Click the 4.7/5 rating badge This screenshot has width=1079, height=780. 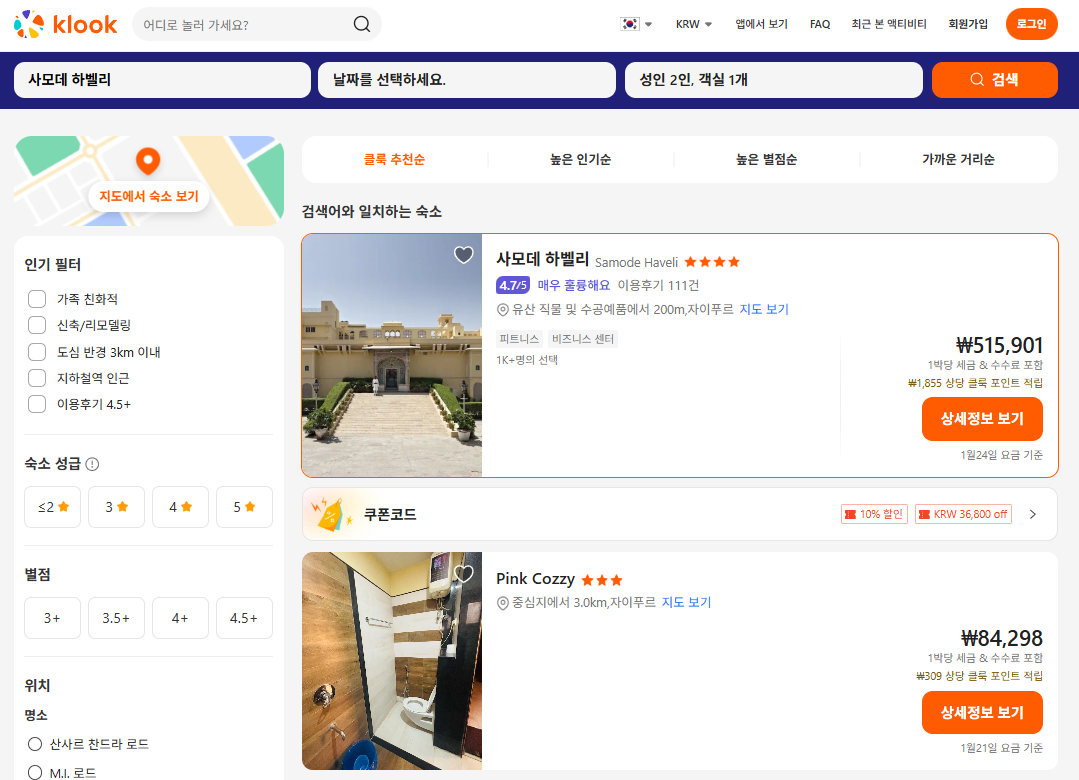pos(513,285)
